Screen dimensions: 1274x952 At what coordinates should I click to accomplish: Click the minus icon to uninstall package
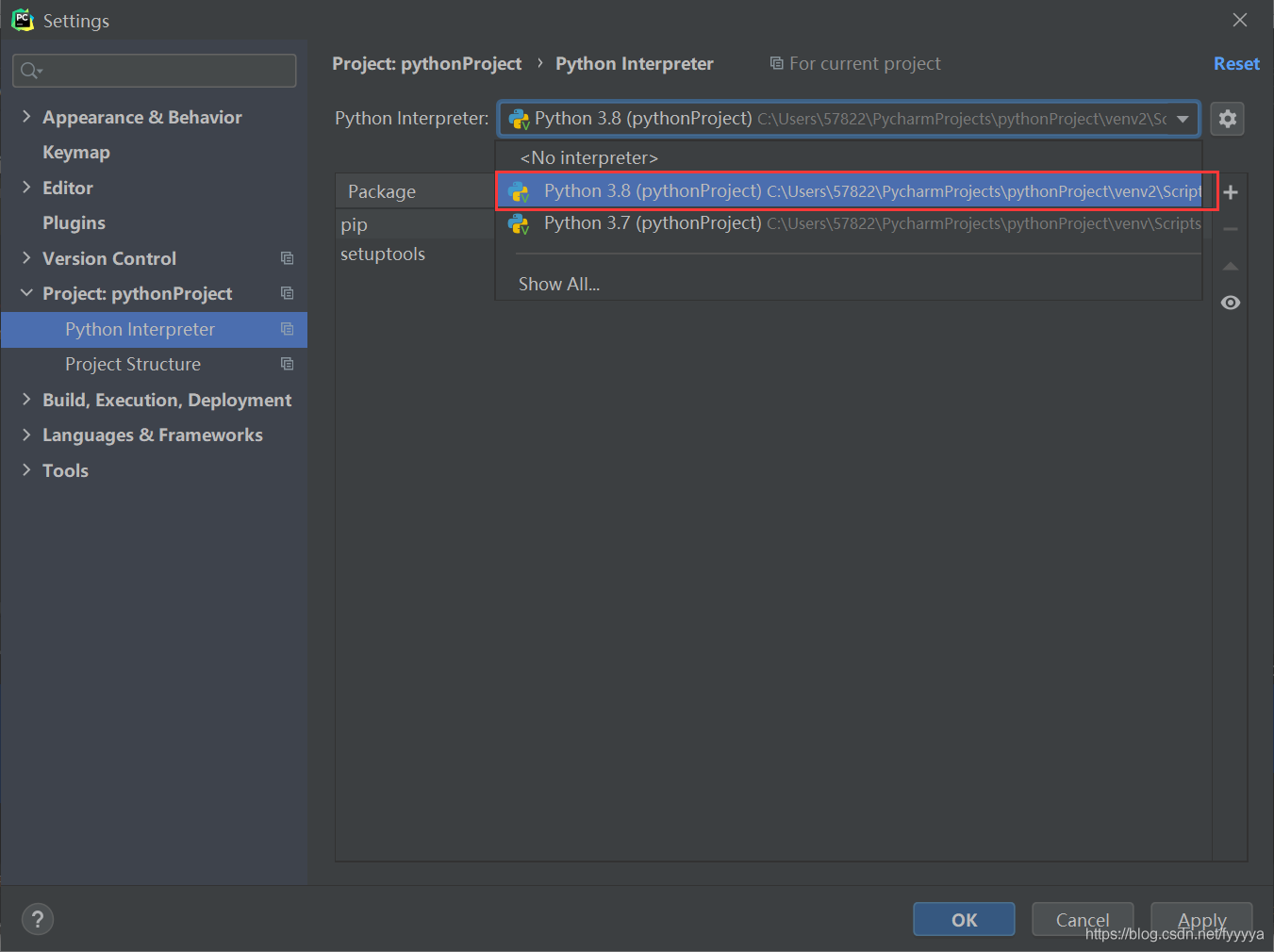[x=1231, y=229]
